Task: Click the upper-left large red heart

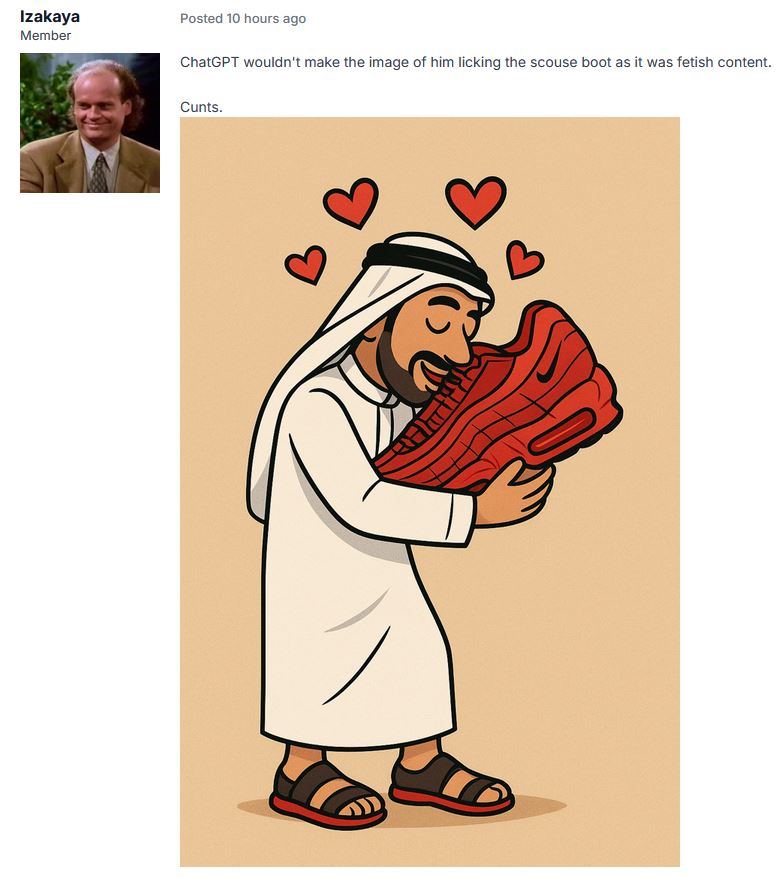Action: (x=352, y=203)
